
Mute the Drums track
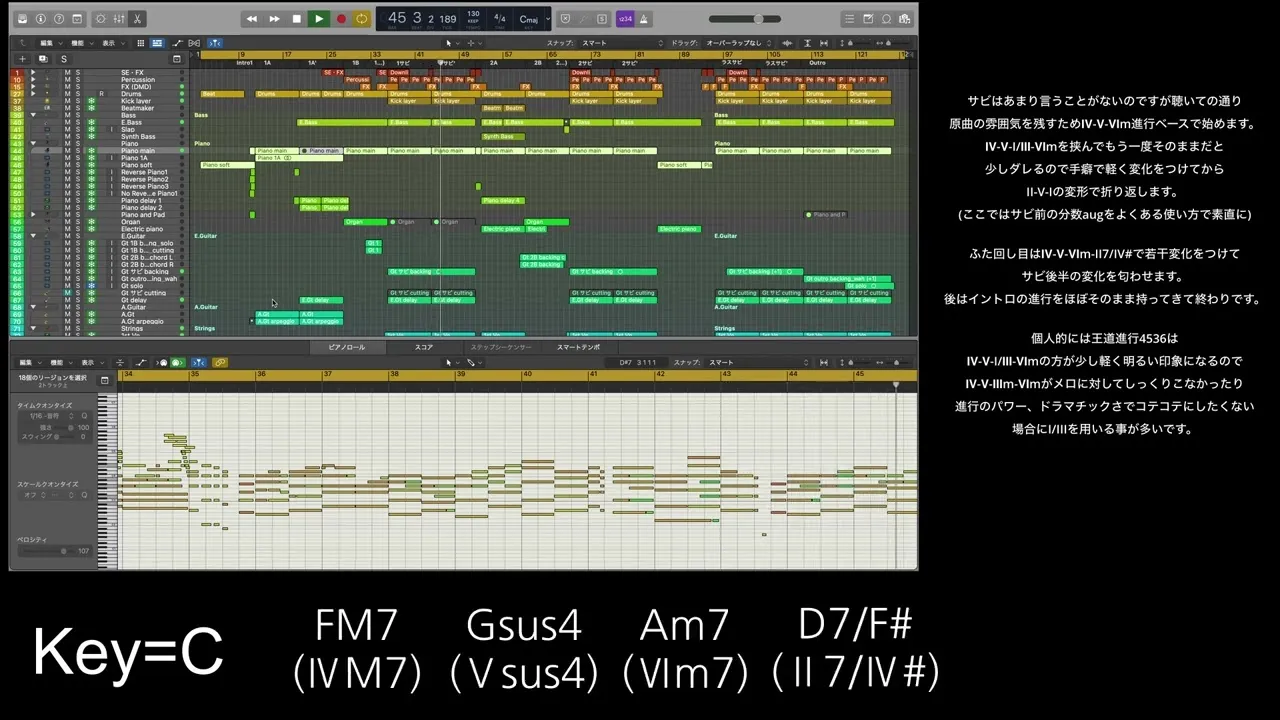67,94
